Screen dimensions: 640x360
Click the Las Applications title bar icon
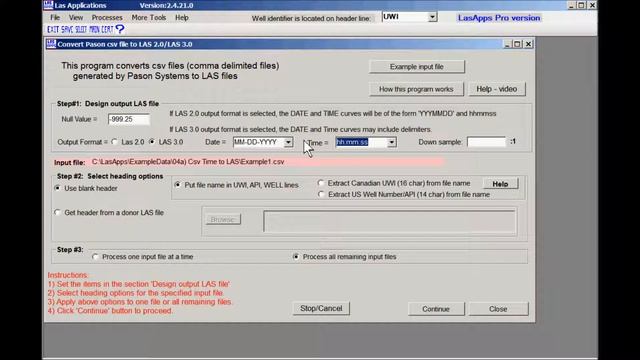pos(49,5)
